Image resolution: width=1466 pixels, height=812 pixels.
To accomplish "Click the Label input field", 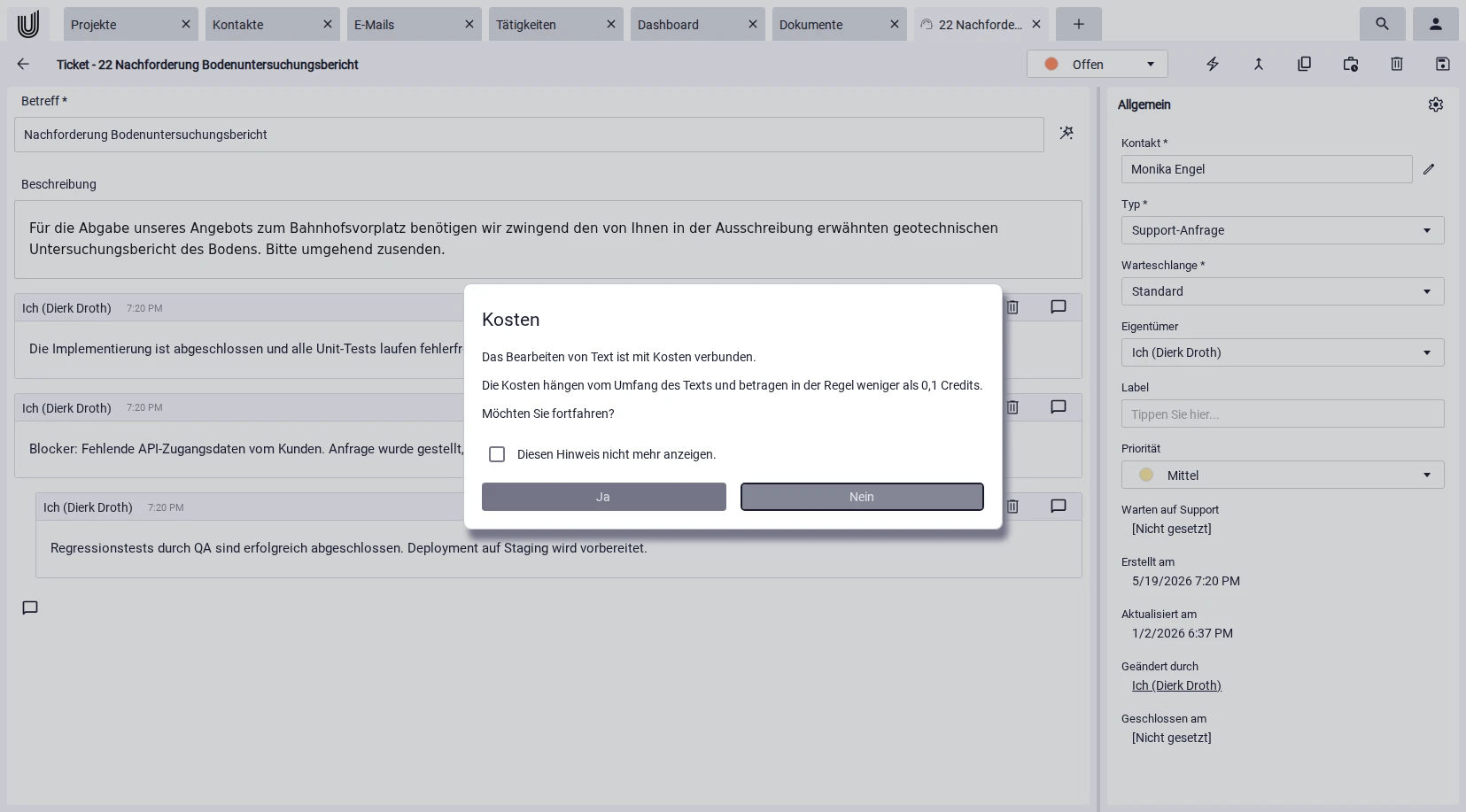I will tap(1283, 414).
